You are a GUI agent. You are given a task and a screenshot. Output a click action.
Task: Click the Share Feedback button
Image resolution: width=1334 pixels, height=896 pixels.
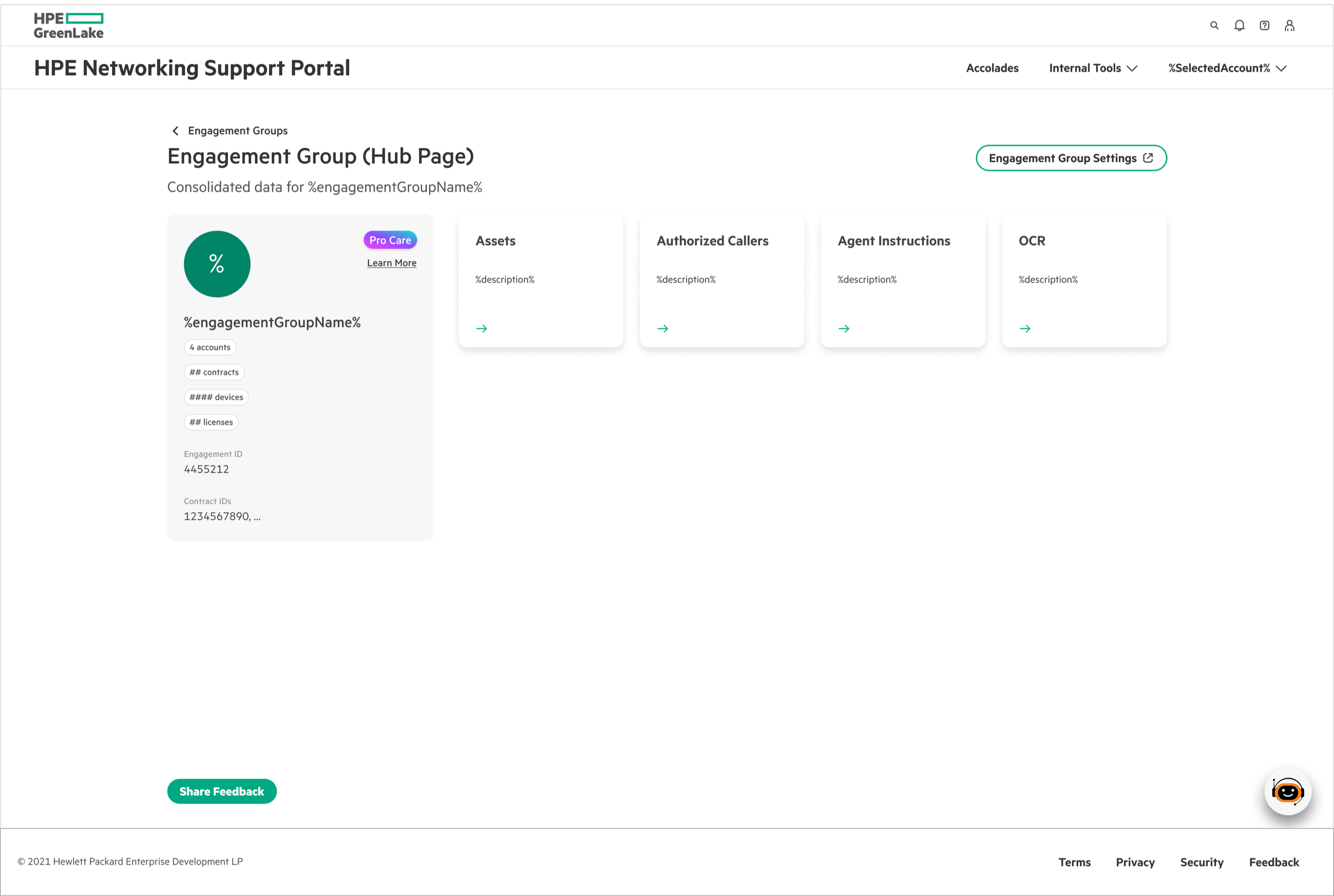tap(222, 791)
